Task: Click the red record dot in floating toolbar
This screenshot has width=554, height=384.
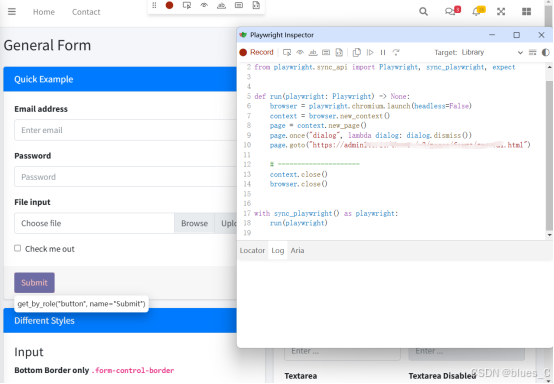Action: pos(169,5)
